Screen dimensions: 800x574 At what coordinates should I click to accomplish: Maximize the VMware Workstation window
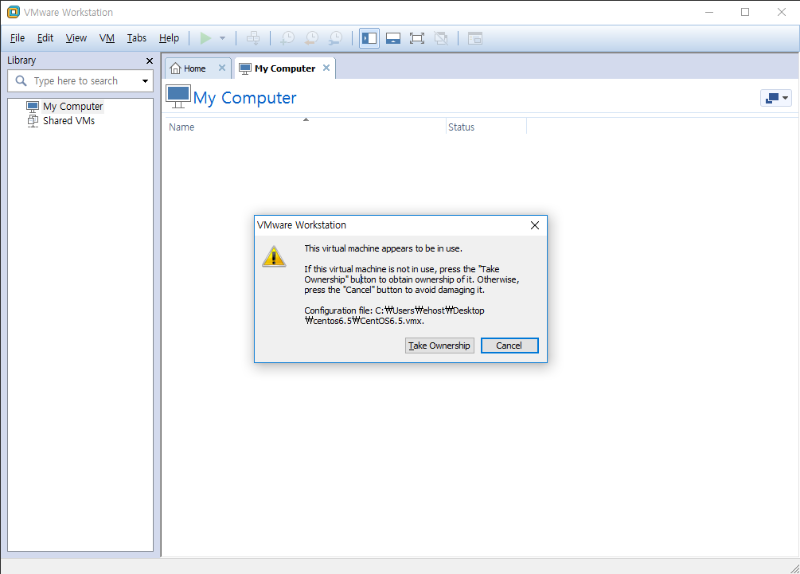[745, 12]
